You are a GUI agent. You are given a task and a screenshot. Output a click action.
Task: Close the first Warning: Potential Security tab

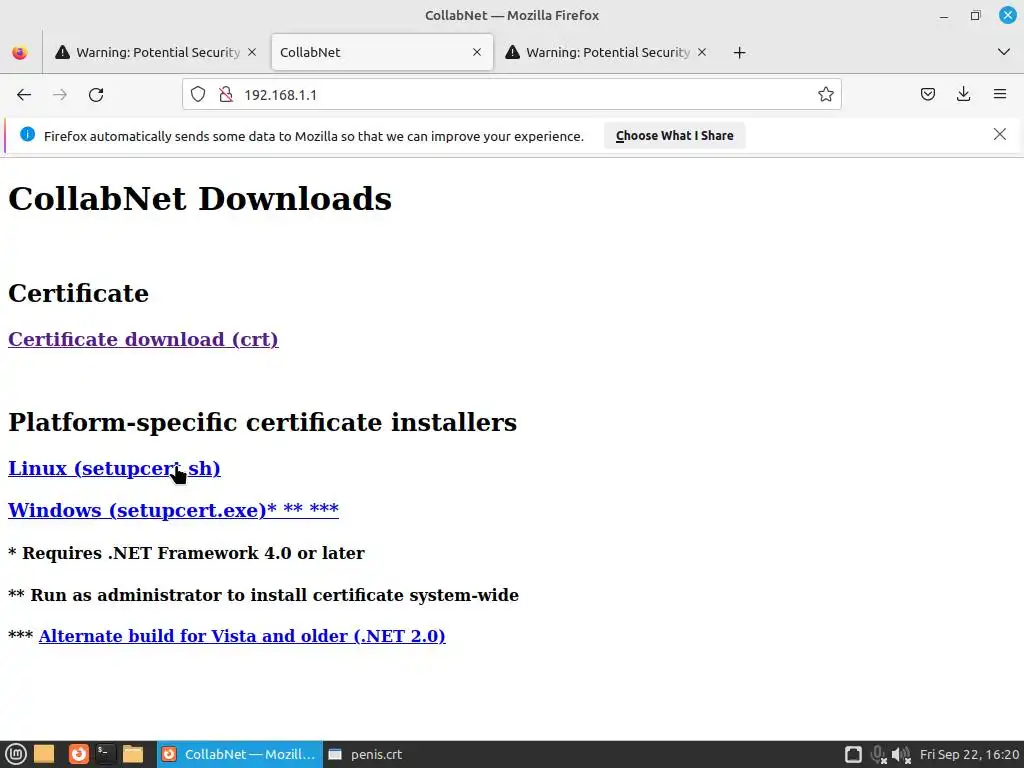252,52
